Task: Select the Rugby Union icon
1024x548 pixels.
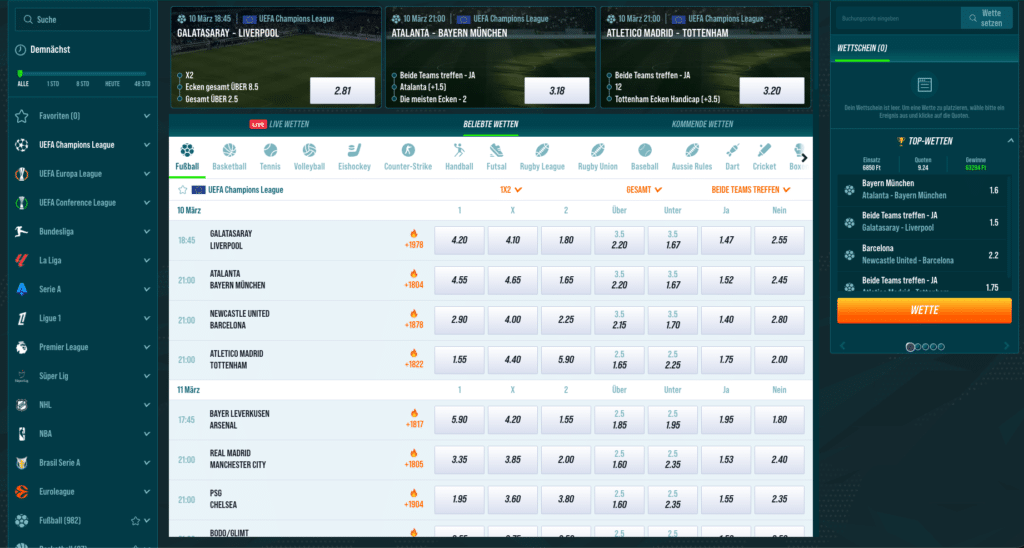Action: pos(598,151)
